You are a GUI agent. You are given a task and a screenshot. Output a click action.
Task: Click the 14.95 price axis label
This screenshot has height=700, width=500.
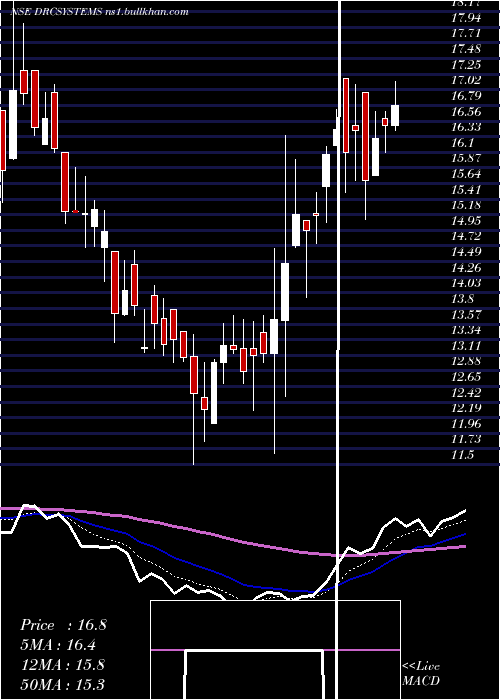pyautogui.click(x=466, y=221)
